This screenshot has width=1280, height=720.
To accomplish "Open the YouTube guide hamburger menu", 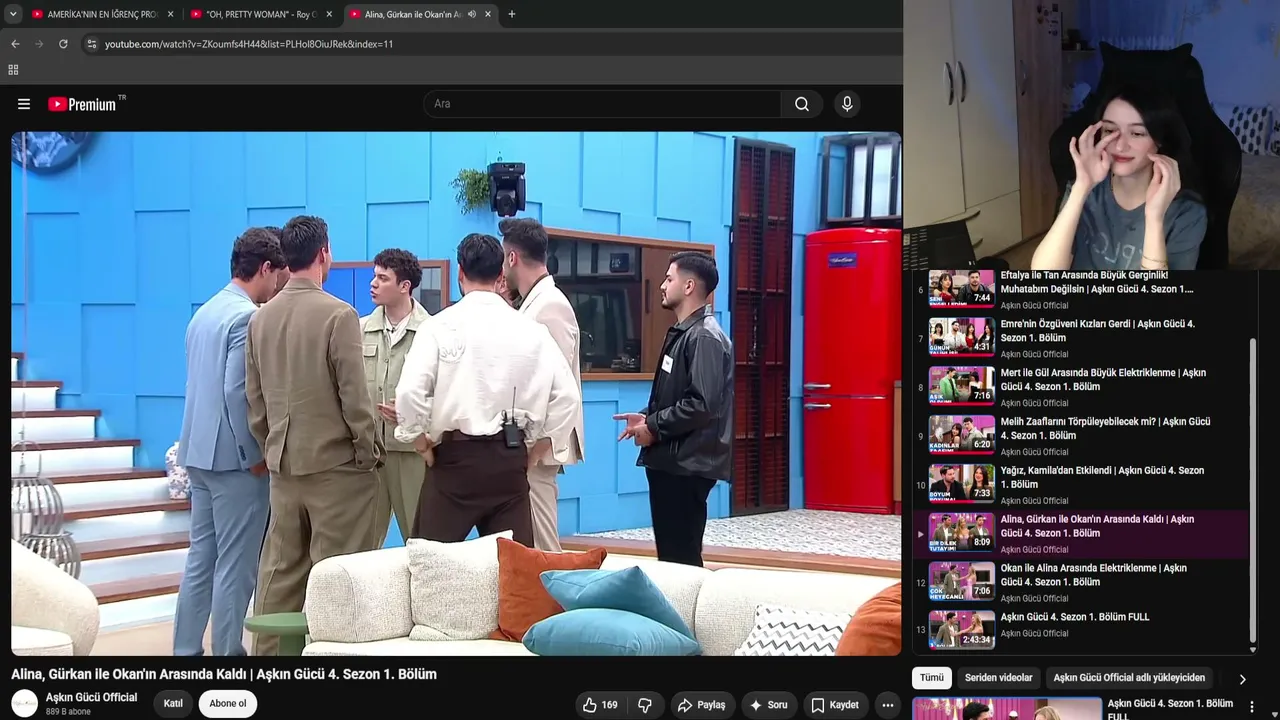I will click(24, 104).
